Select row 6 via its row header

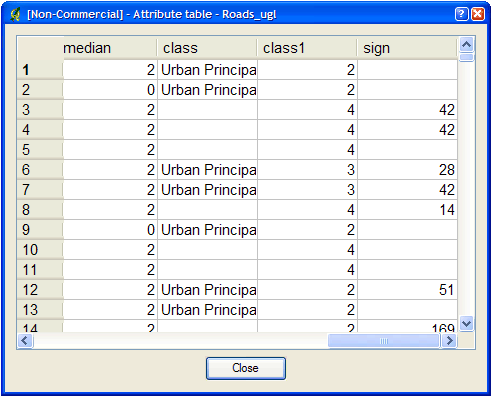point(40,170)
